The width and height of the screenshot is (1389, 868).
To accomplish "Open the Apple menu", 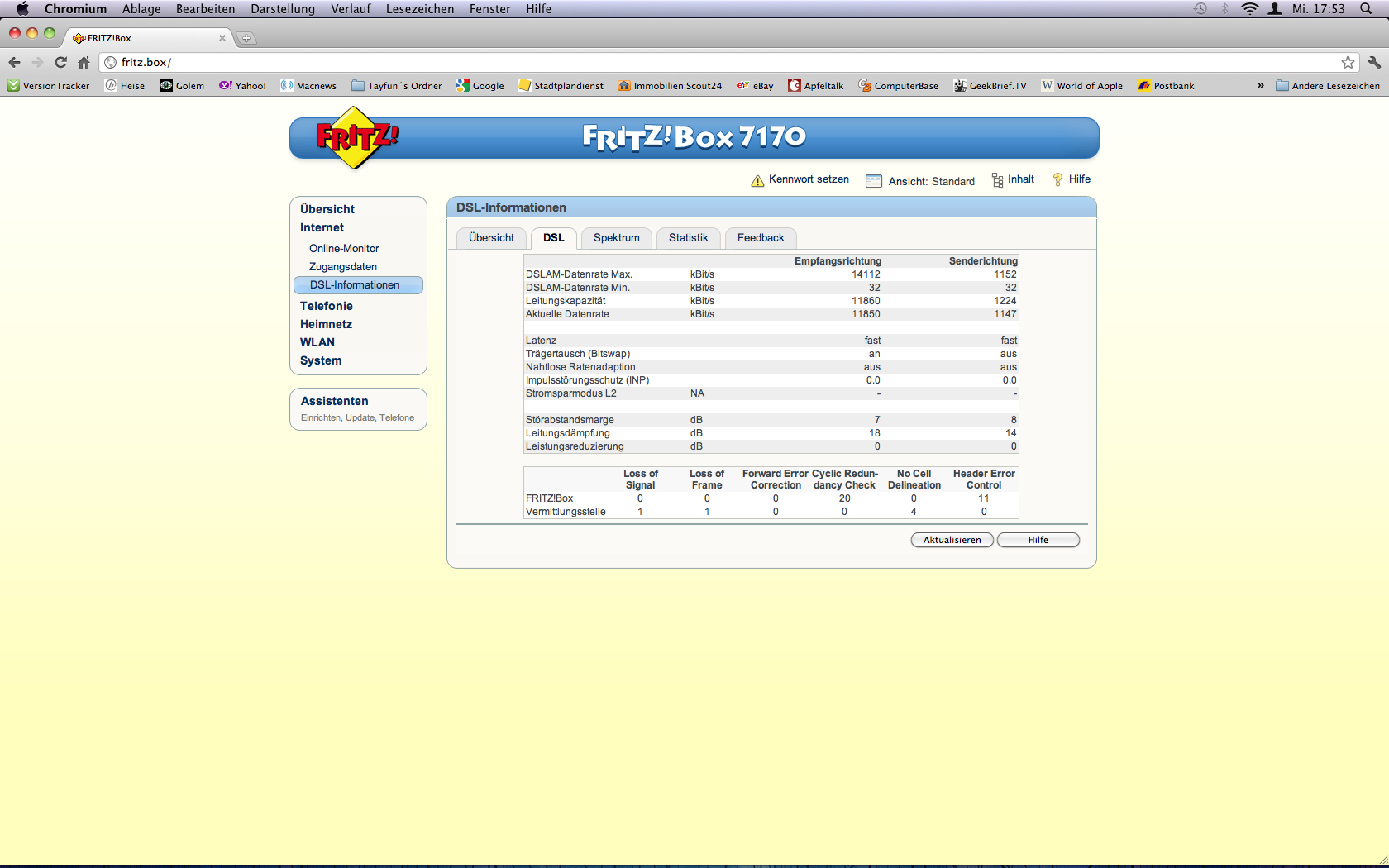I will (22, 9).
